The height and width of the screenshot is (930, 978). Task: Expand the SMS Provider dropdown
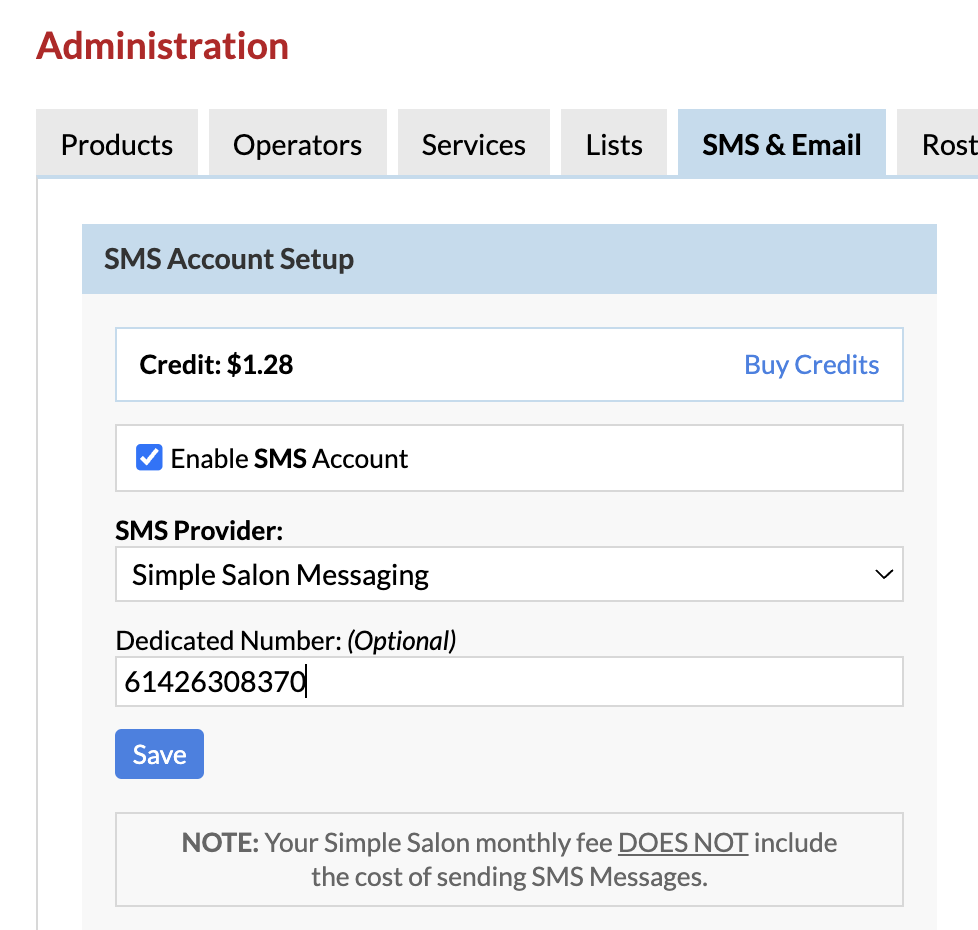click(509, 574)
